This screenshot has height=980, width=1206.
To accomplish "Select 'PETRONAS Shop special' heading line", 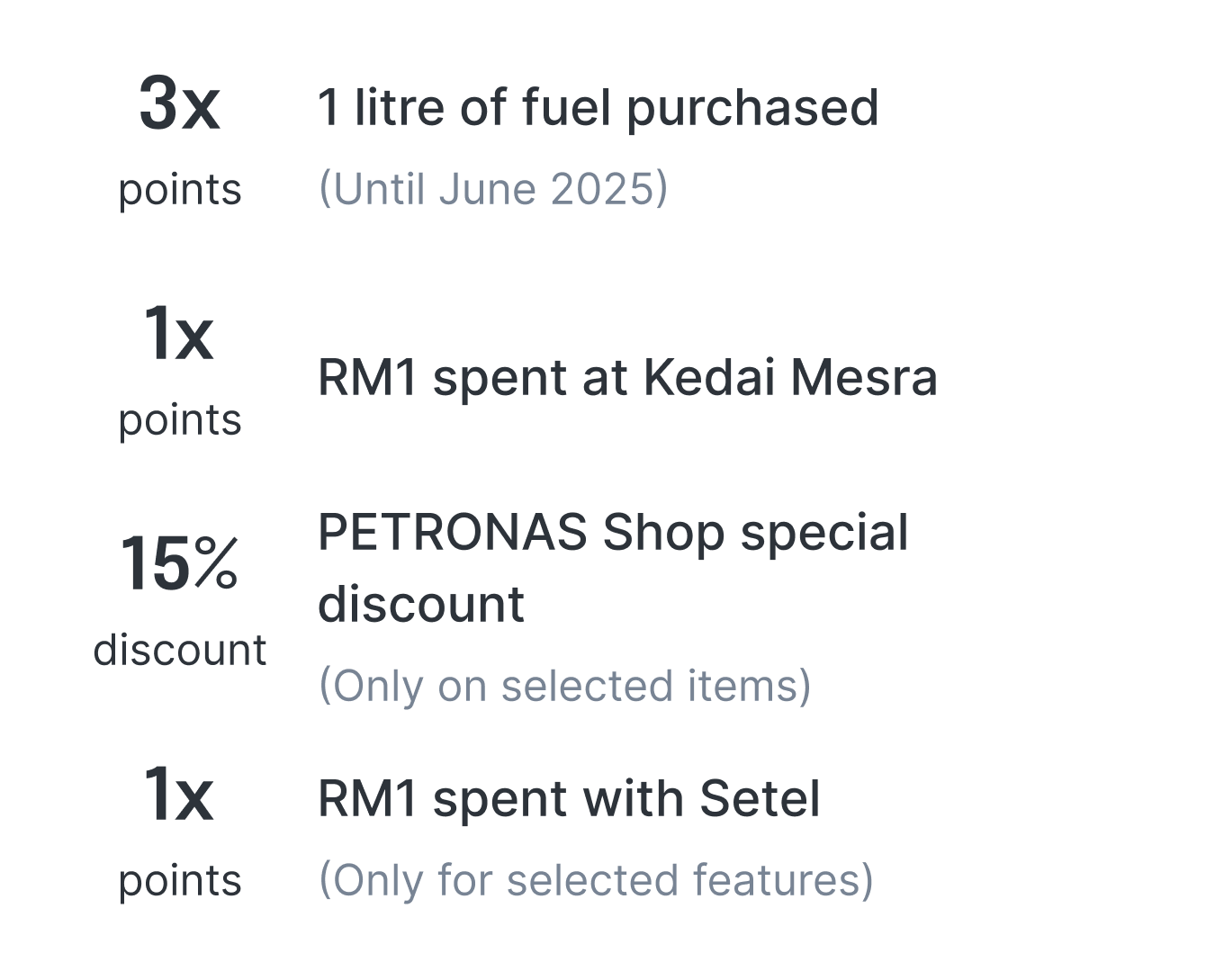I will (613, 532).
